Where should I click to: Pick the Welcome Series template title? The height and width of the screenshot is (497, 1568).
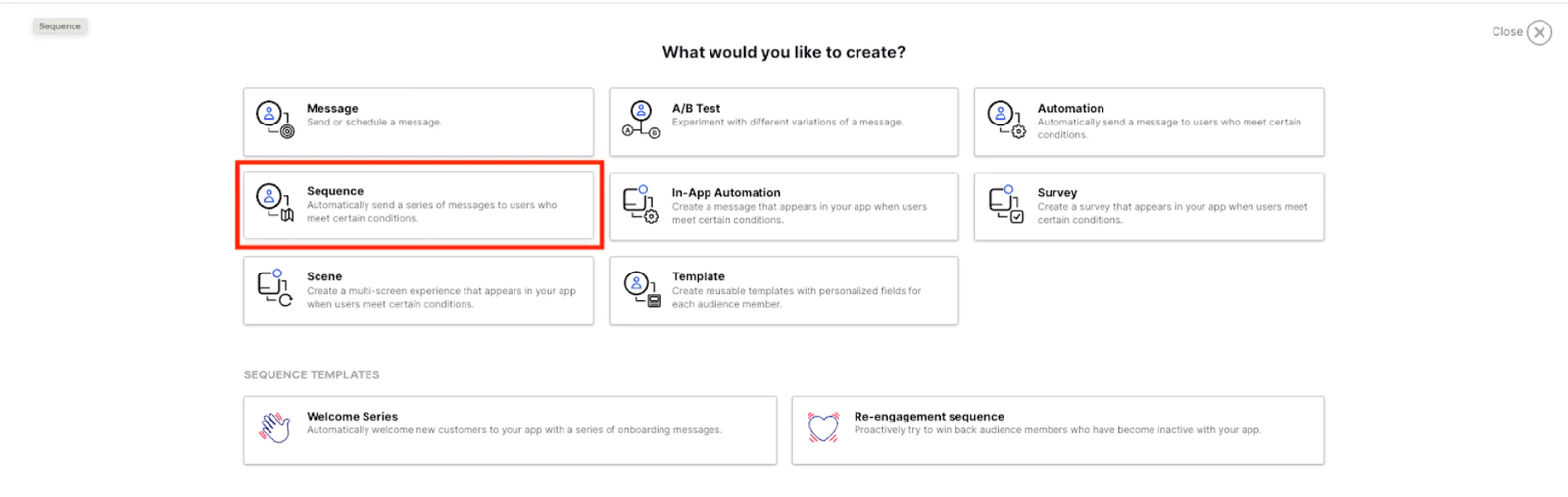352,416
